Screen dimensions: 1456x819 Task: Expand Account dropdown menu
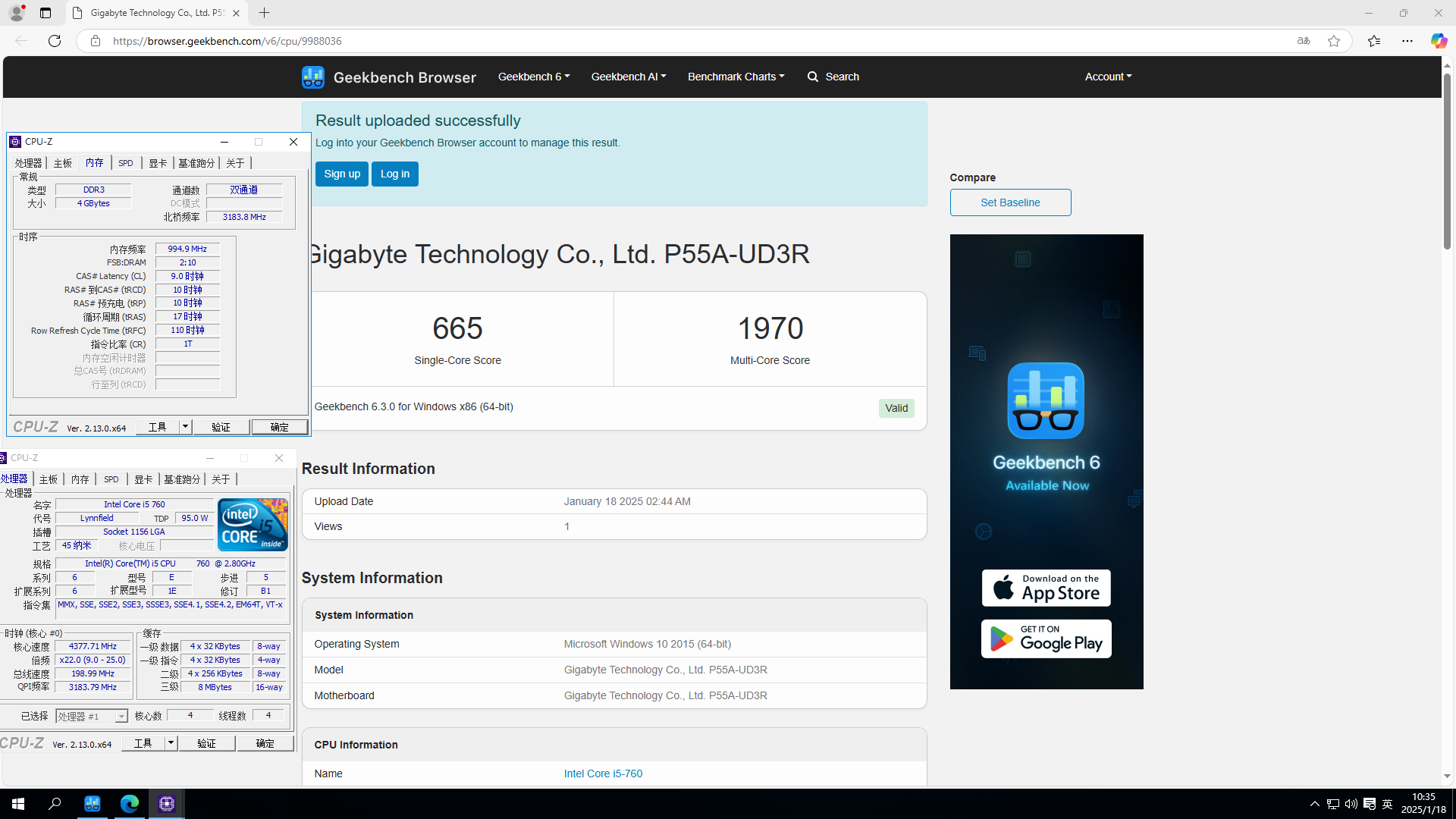[1108, 77]
